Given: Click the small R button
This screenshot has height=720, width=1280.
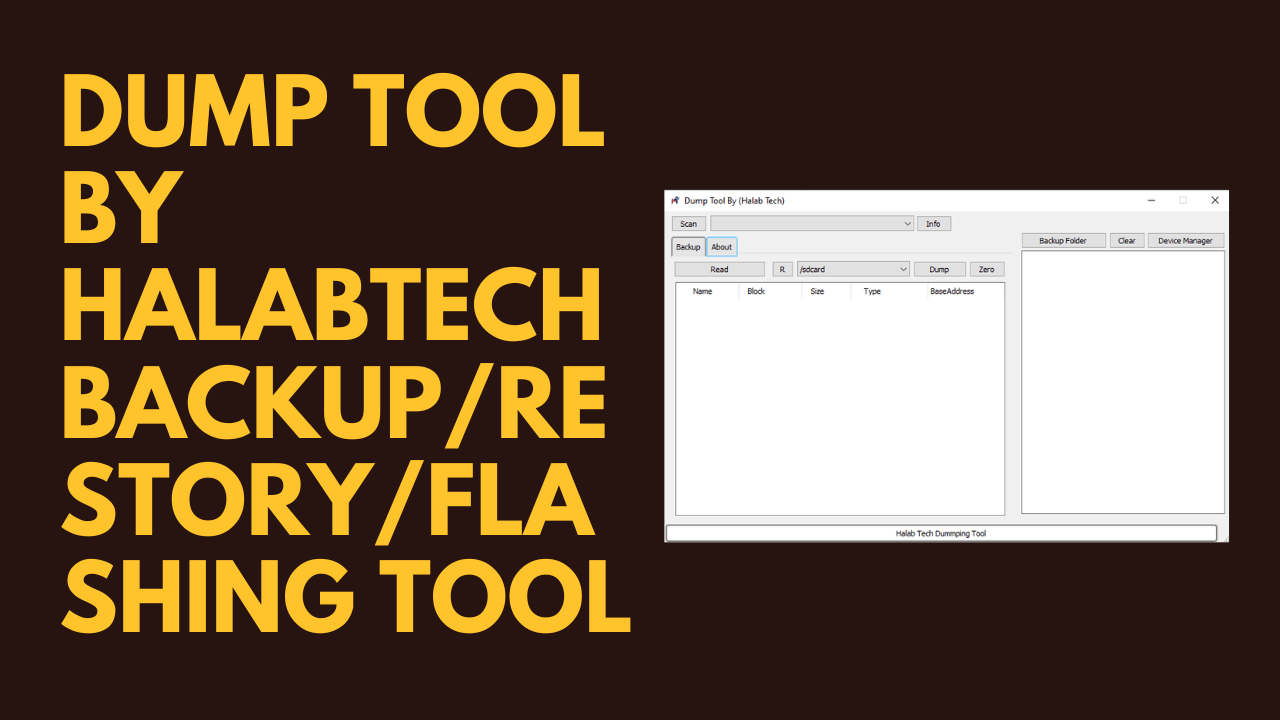Looking at the screenshot, I should pos(782,269).
